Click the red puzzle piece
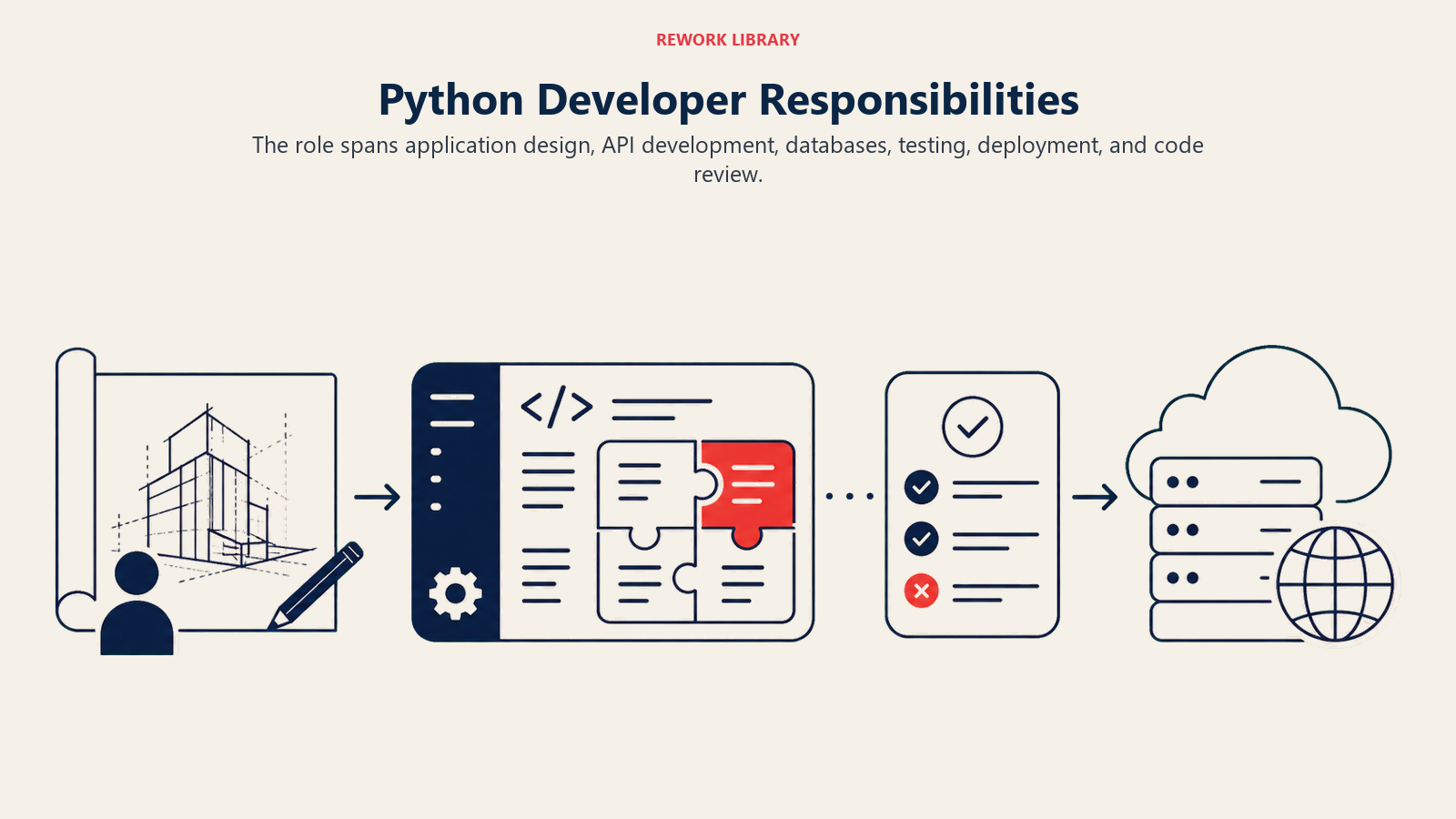The height and width of the screenshot is (819, 1456). (748, 493)
